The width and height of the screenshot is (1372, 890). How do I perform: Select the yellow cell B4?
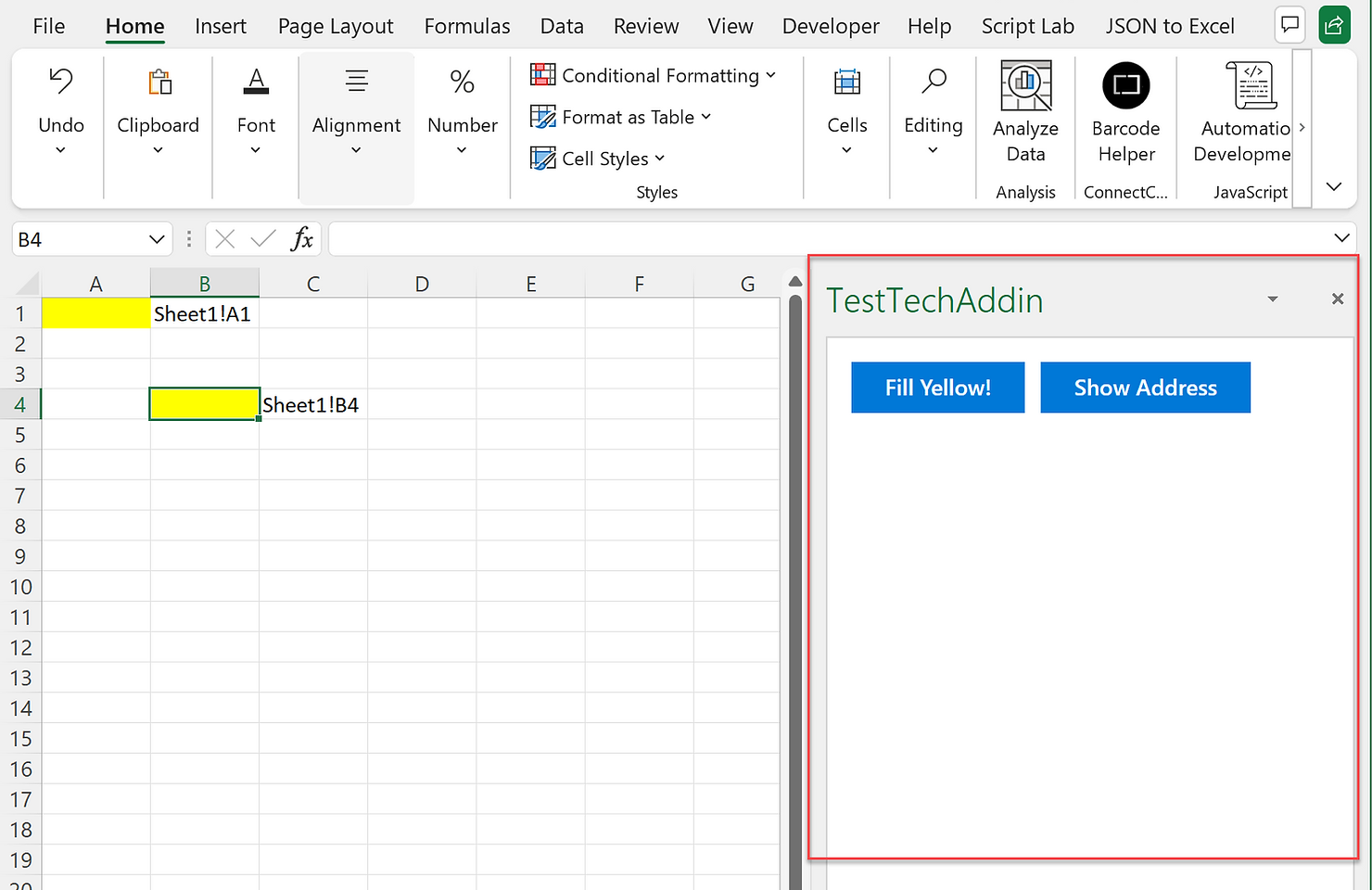coord(204,404)
